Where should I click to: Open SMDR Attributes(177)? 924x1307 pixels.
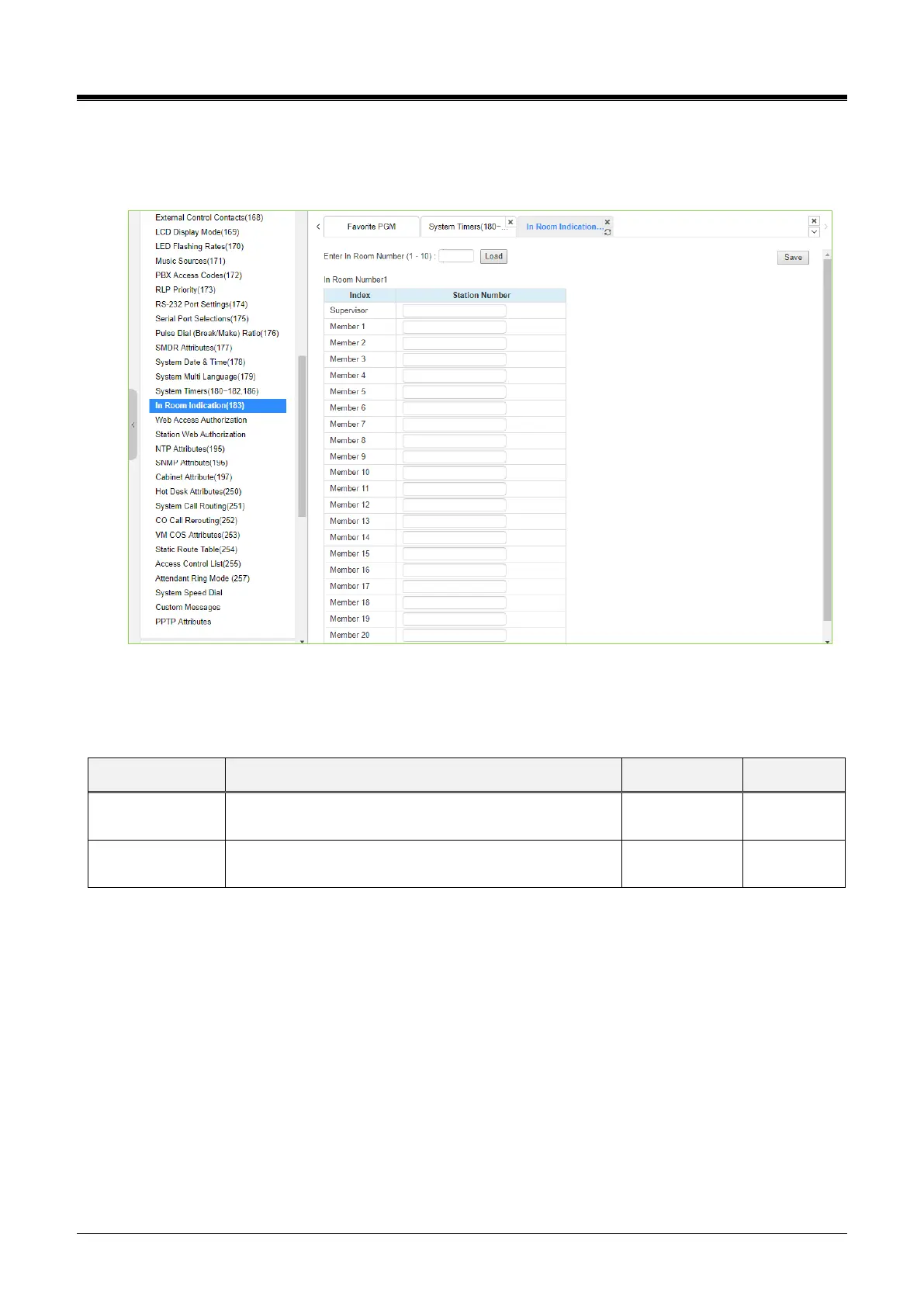(x=193, y=348)
